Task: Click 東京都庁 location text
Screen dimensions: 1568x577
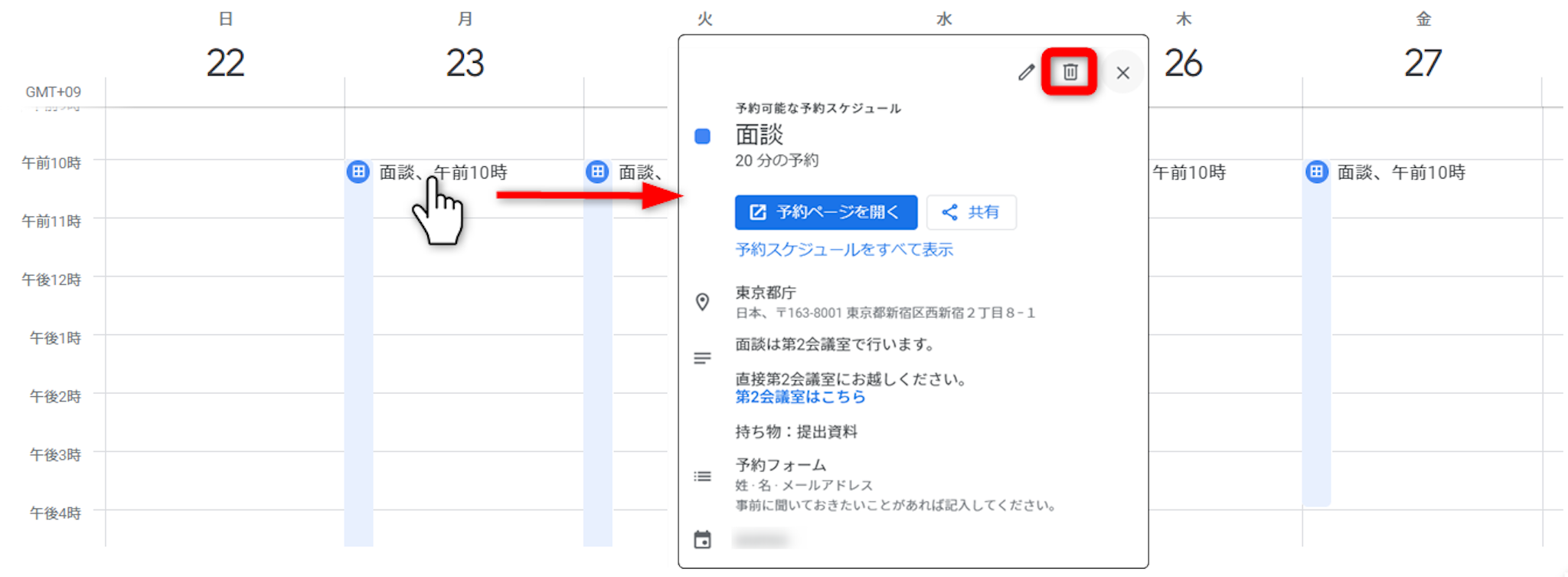Action: pos(766,293)
